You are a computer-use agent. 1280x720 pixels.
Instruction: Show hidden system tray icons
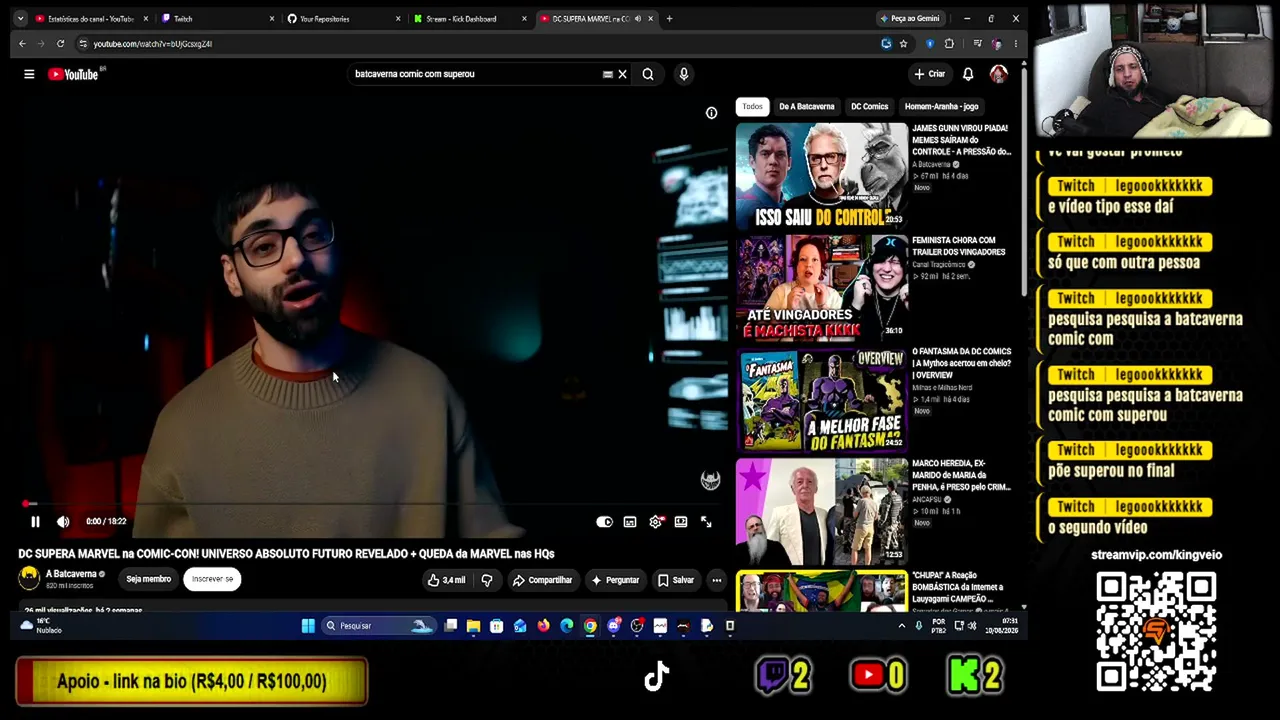(x=901, y=626)
